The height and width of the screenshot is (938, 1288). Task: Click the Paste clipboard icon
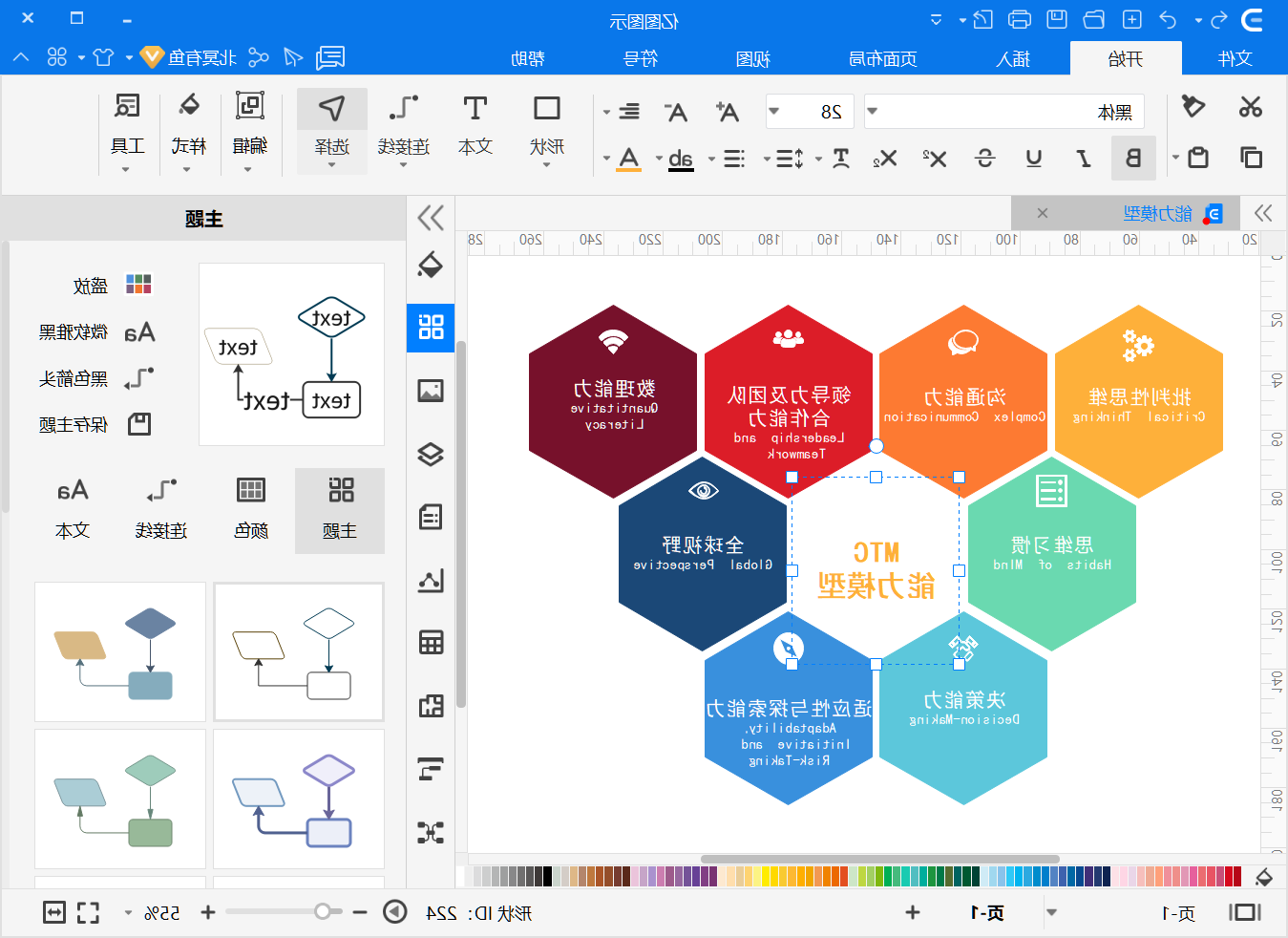tap(1198, 157)
